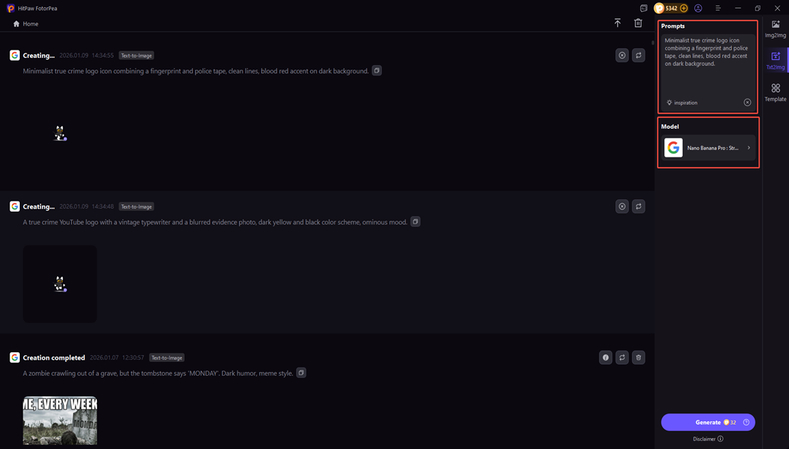Click the upload/export icon in top toolbar
The height and width of the screenshot is (449, 789).
618,23
